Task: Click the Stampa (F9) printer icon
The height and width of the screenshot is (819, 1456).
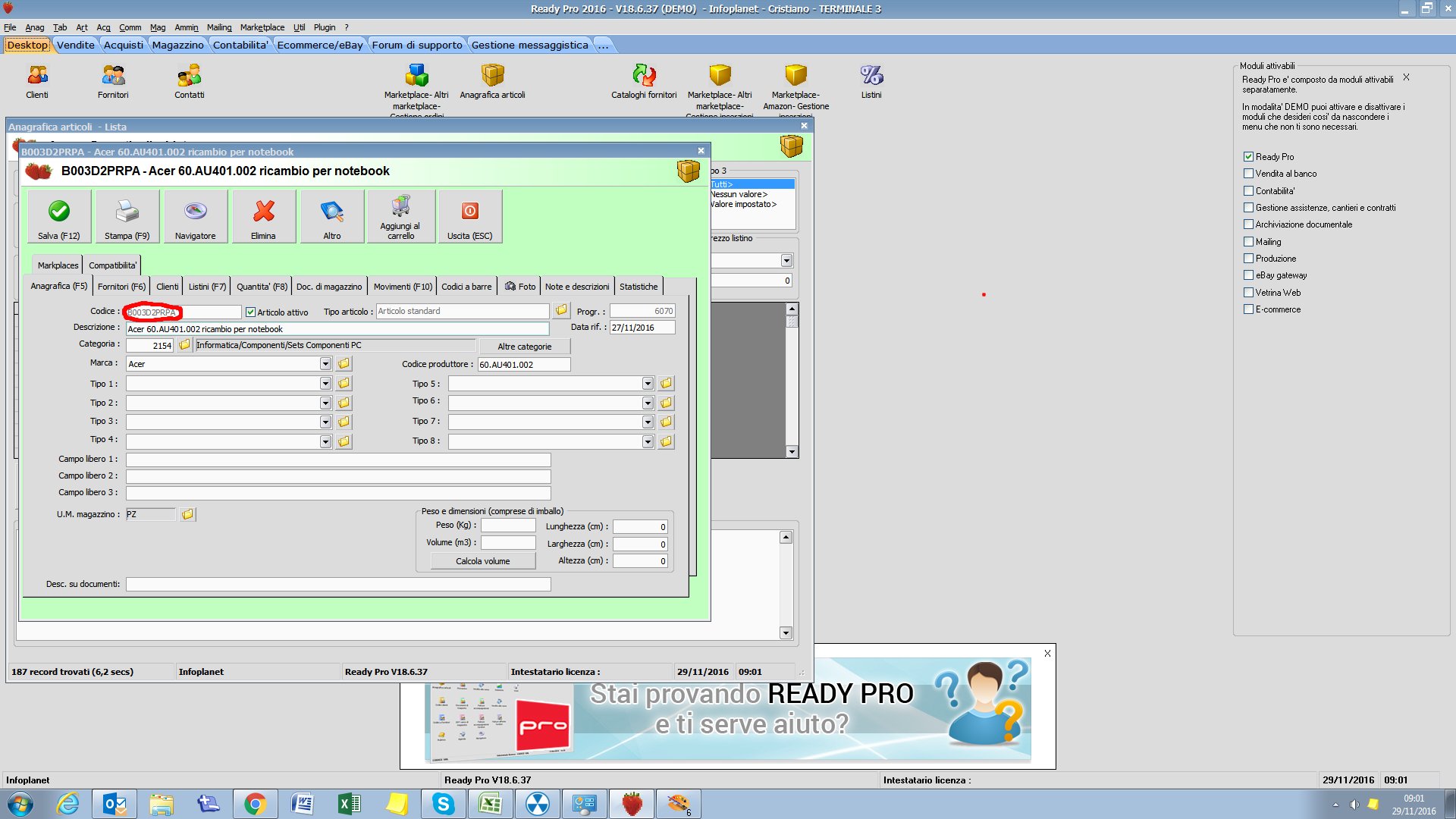Action: point(127,212)
